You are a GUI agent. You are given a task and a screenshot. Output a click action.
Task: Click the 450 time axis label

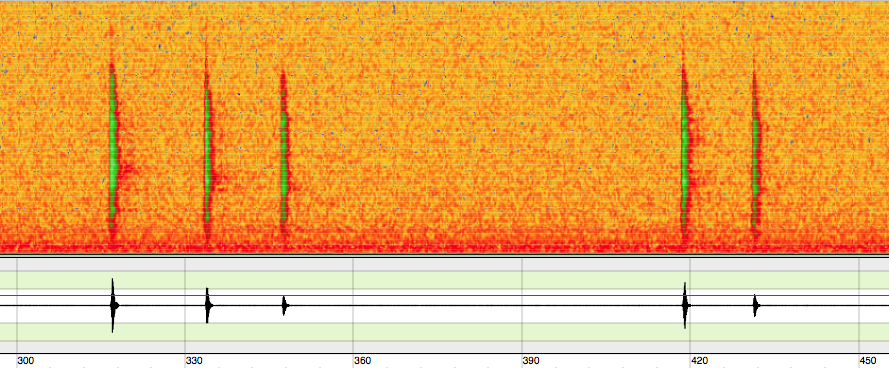pyautogui.click(x=868, y=361)
